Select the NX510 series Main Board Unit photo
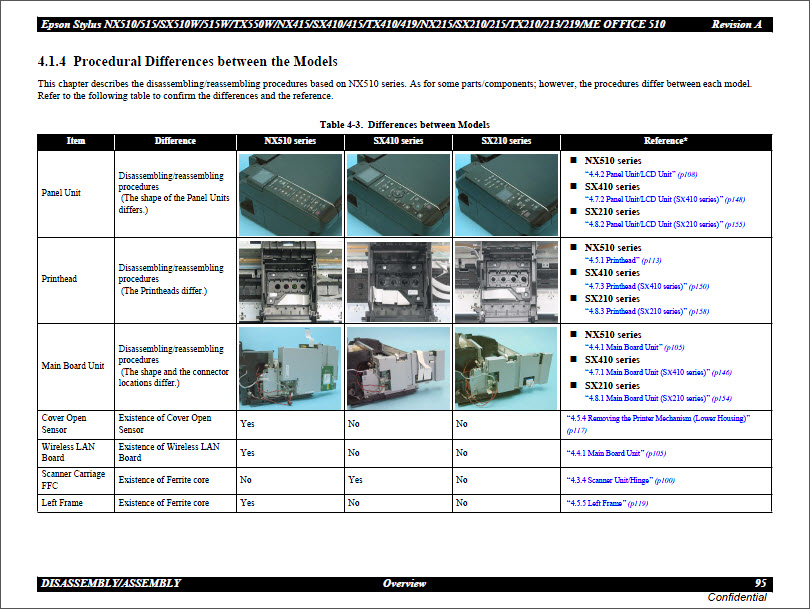 point(290,366)
